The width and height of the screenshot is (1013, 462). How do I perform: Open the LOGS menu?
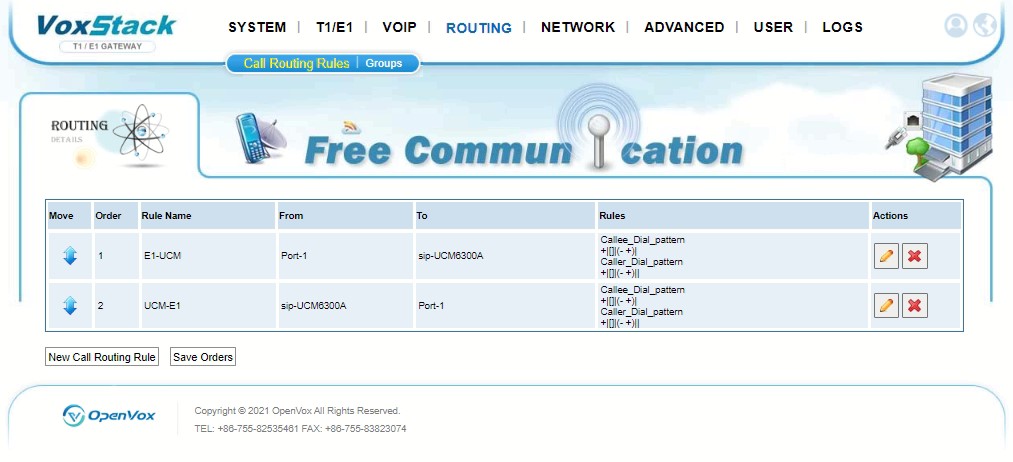click(842, 27)
